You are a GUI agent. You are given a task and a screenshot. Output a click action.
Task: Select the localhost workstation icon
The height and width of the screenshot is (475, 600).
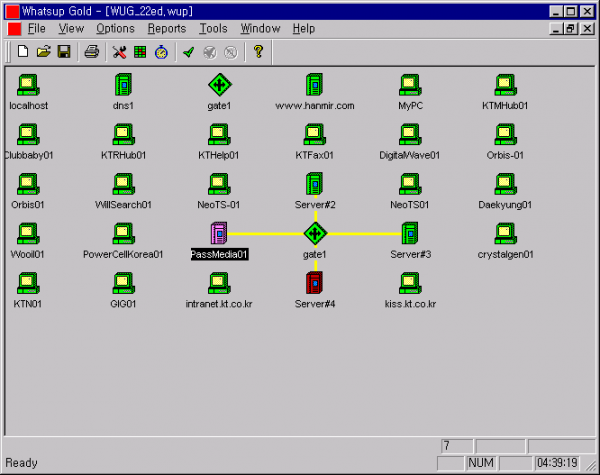(28, 85)
